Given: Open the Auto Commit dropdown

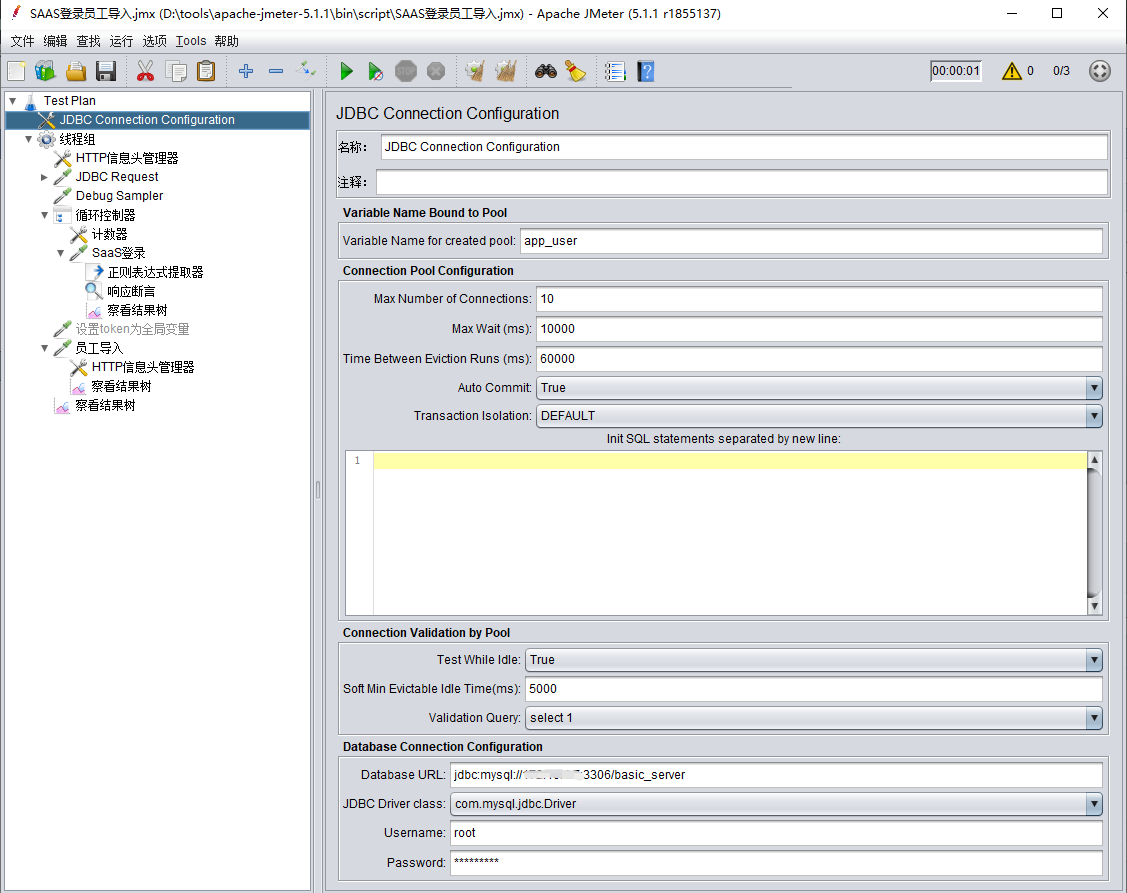Looking at the screenshot, I should [819, 388].
